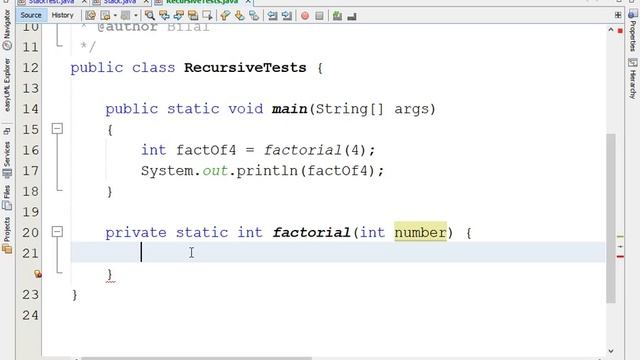Click the vertical scrollbar thumb
Image resolution: width=640 pixels, height=360 pixels.
611,218
